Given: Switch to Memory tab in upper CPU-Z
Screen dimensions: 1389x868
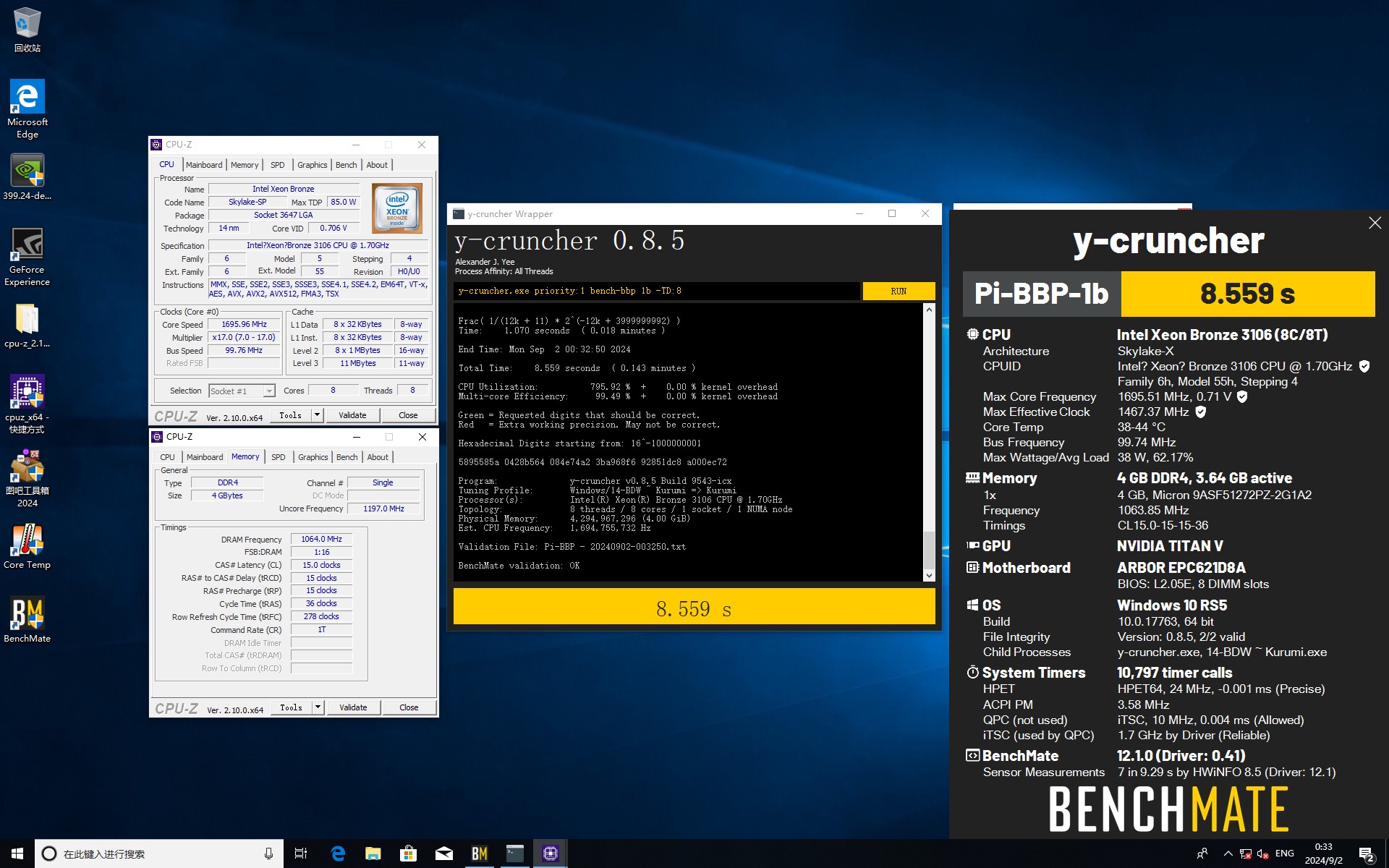Looking at the screenshot, I should pyautogui.click(x=245, y=165).
